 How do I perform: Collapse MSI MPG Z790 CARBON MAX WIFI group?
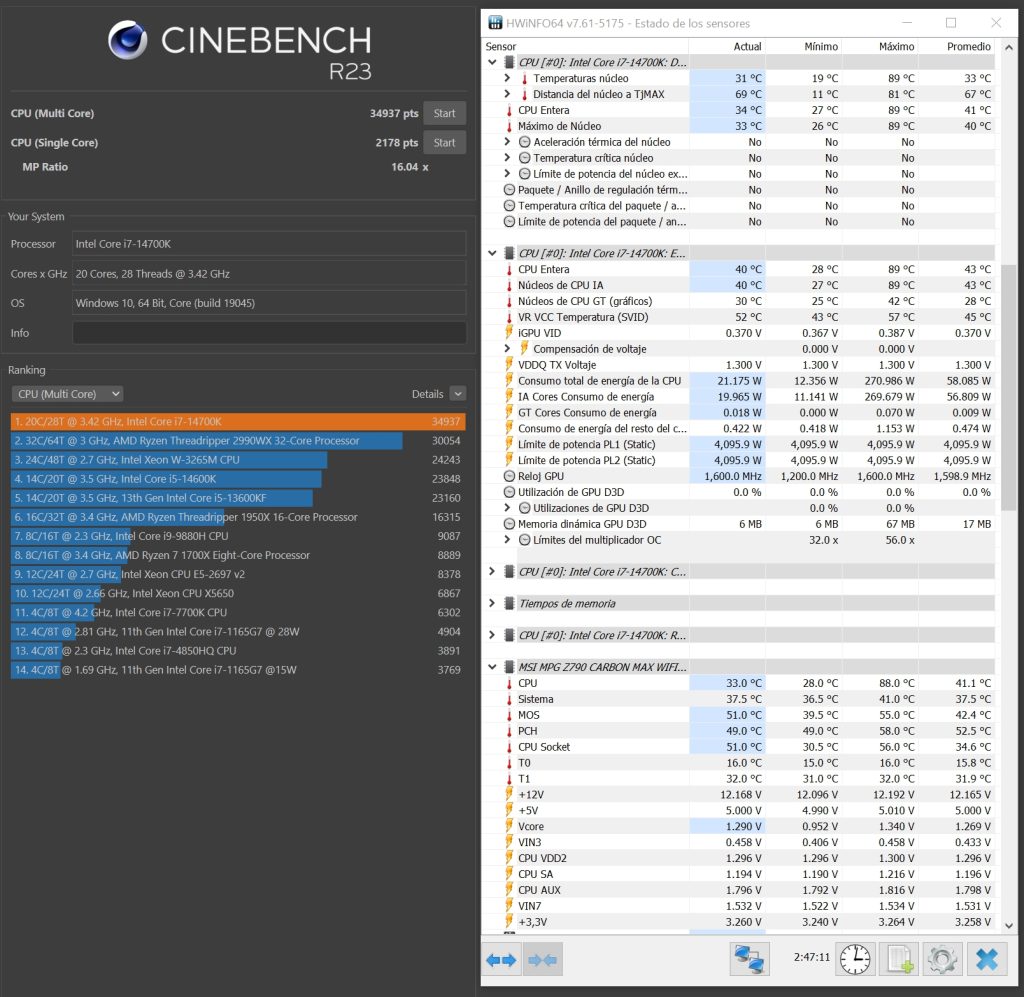tap(492, 667)
